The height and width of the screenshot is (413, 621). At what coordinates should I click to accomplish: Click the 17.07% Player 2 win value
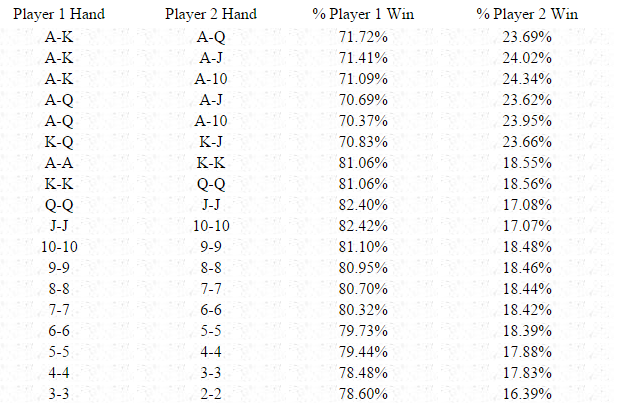pos(527,225)
